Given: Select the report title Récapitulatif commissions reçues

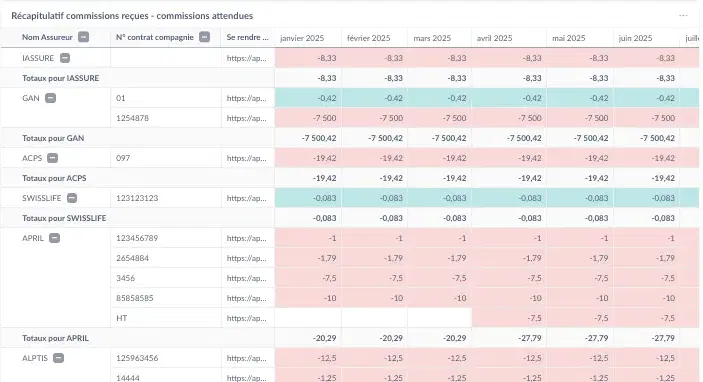Looking at the screenshot, I should 132,16.
